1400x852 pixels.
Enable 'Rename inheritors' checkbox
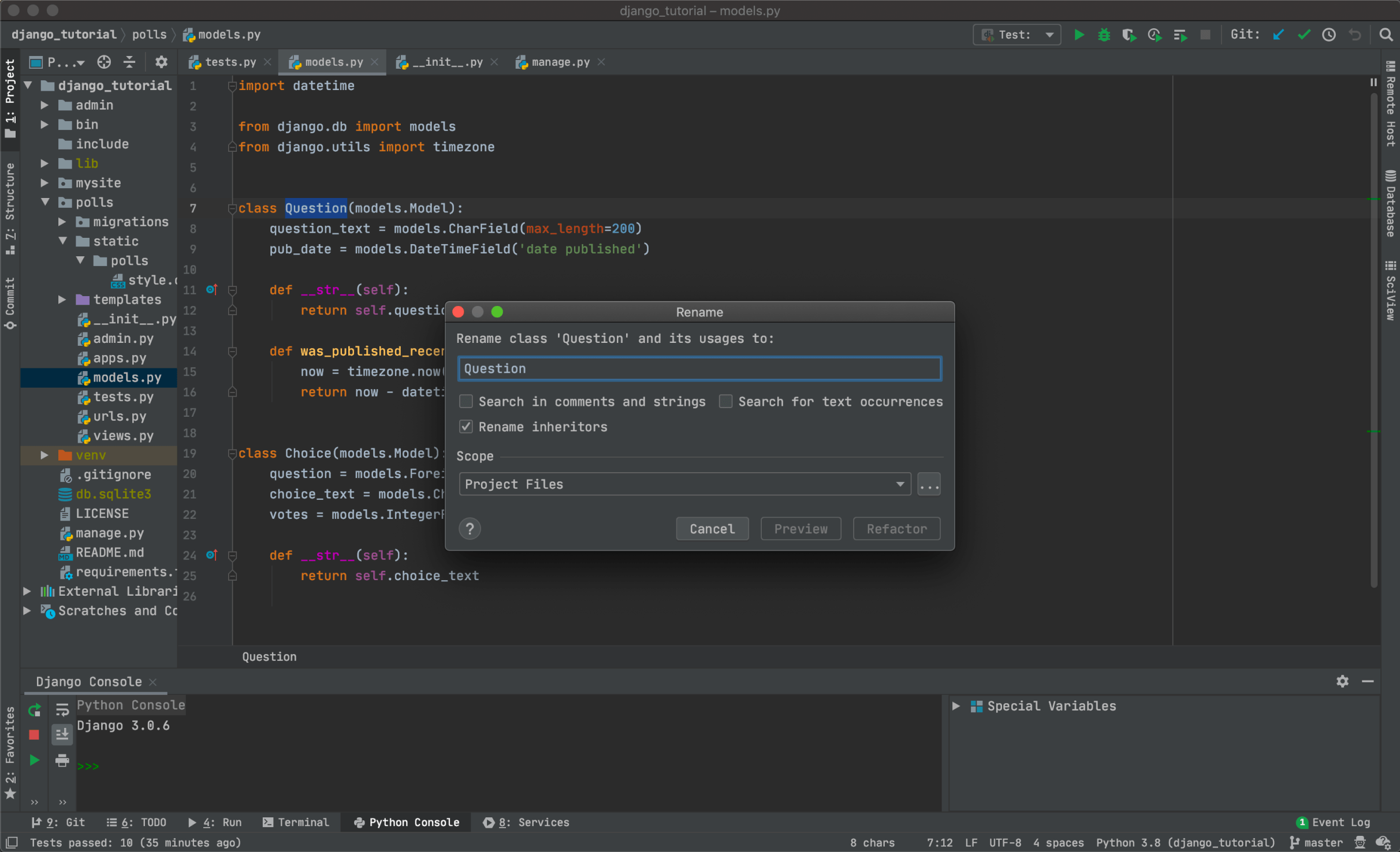[x=465, y=426]
